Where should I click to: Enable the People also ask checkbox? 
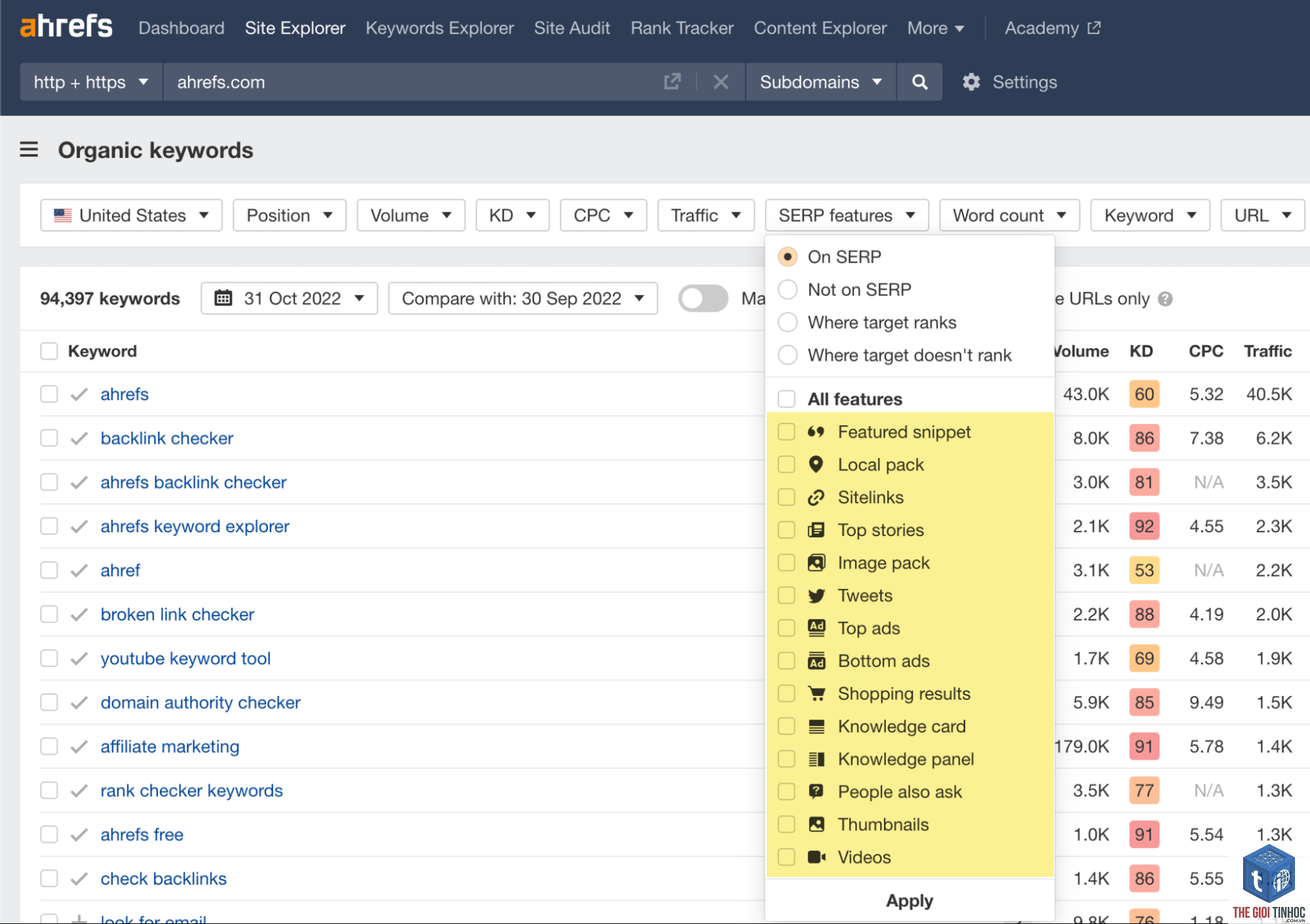pos(786,792)
